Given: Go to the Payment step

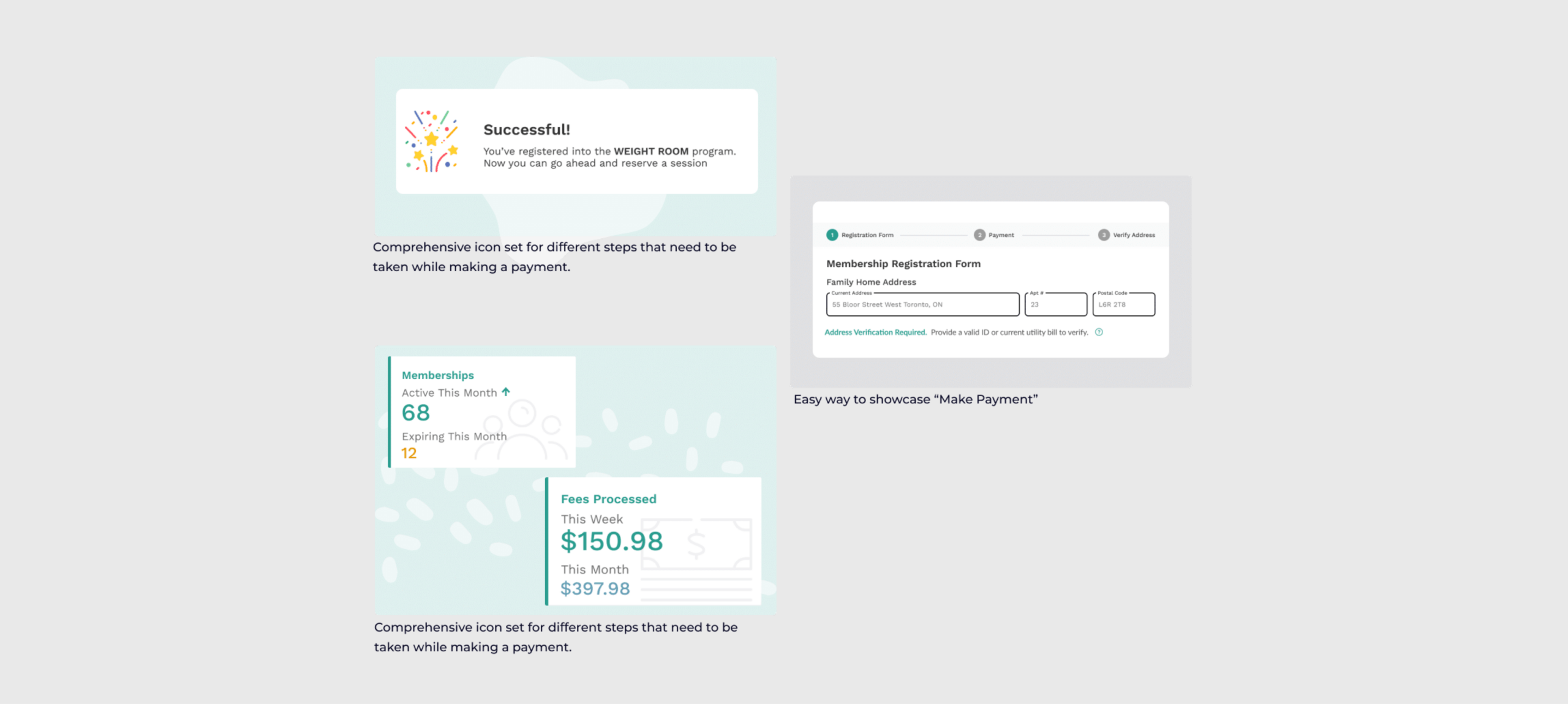Looking at the screenshot, I should pyautogui.click(x=1001, y=235).
